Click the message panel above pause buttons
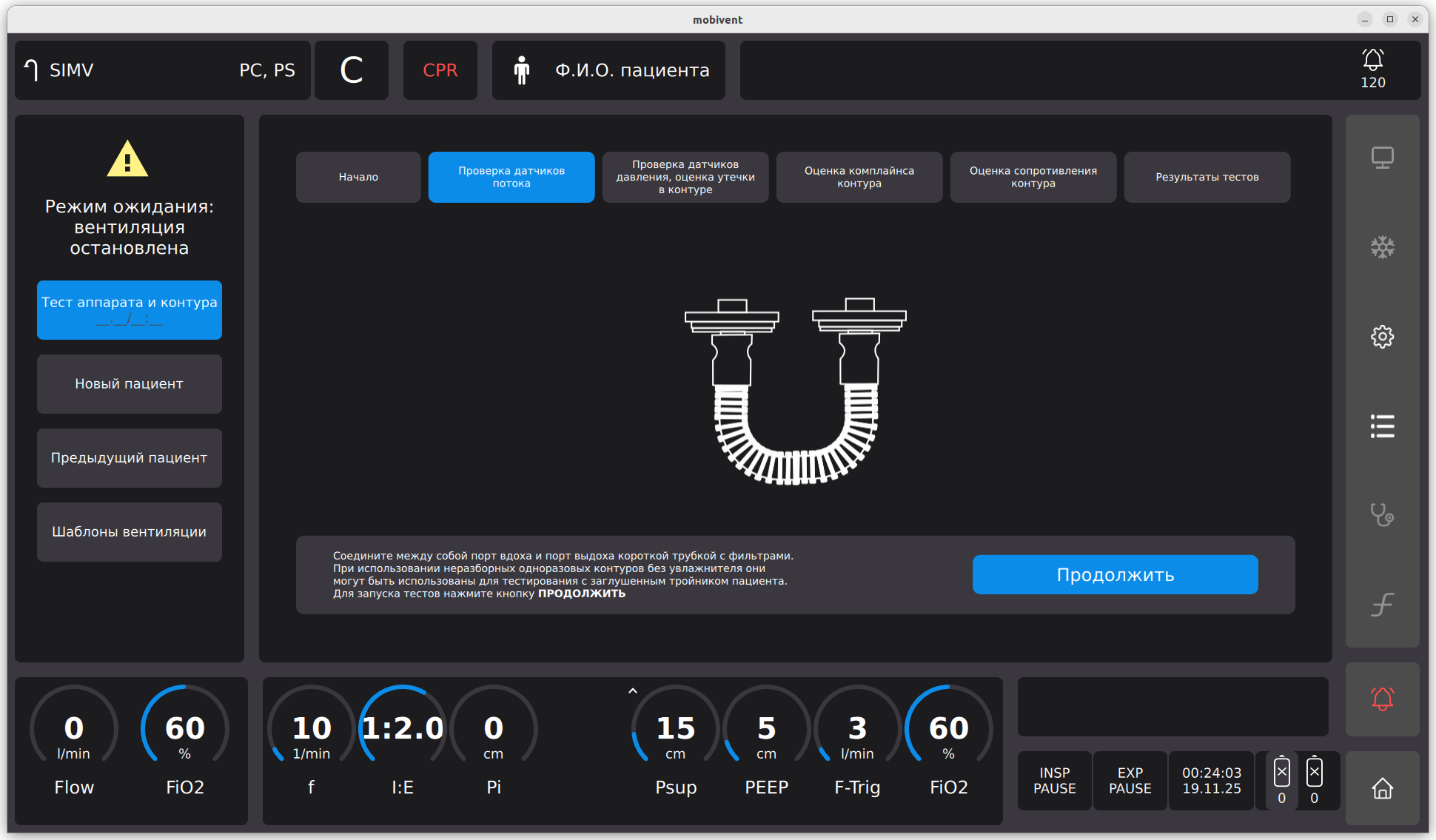The image size is (1436, 840). point(1173,707)
